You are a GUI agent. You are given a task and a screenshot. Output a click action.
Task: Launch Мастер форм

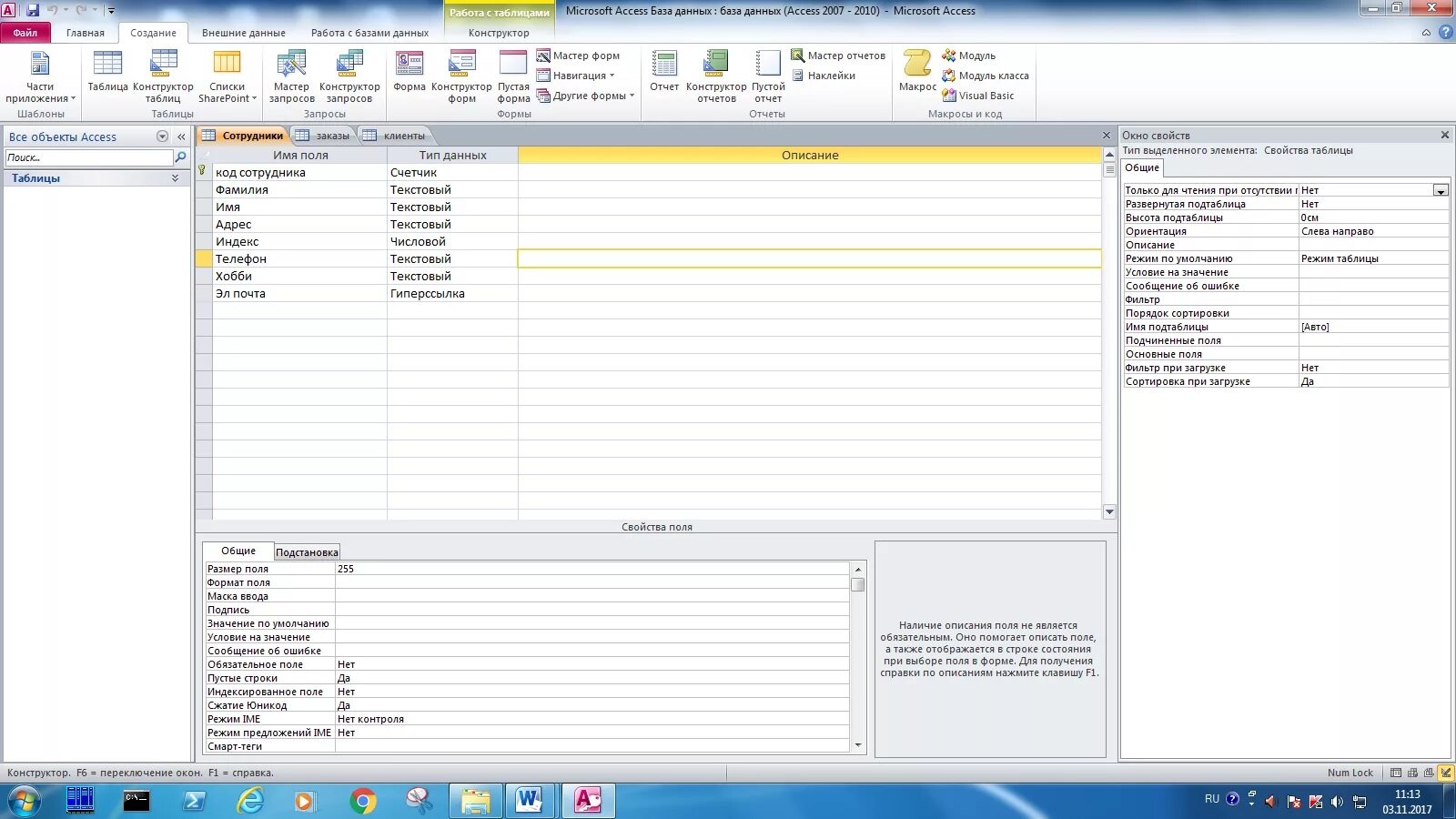point(579,56)
